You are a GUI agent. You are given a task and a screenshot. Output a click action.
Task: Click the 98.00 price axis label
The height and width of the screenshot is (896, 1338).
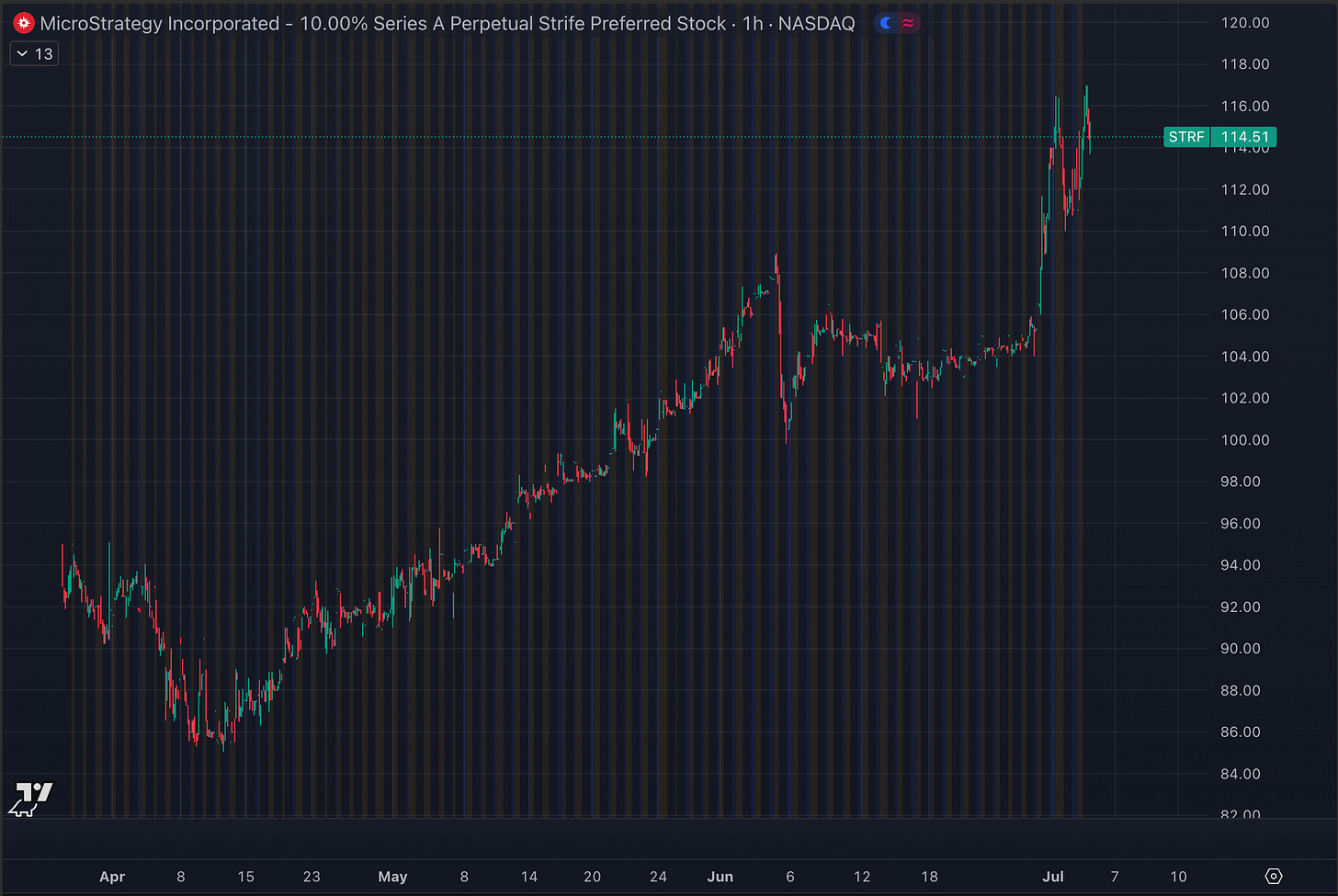coord(1241,482)
